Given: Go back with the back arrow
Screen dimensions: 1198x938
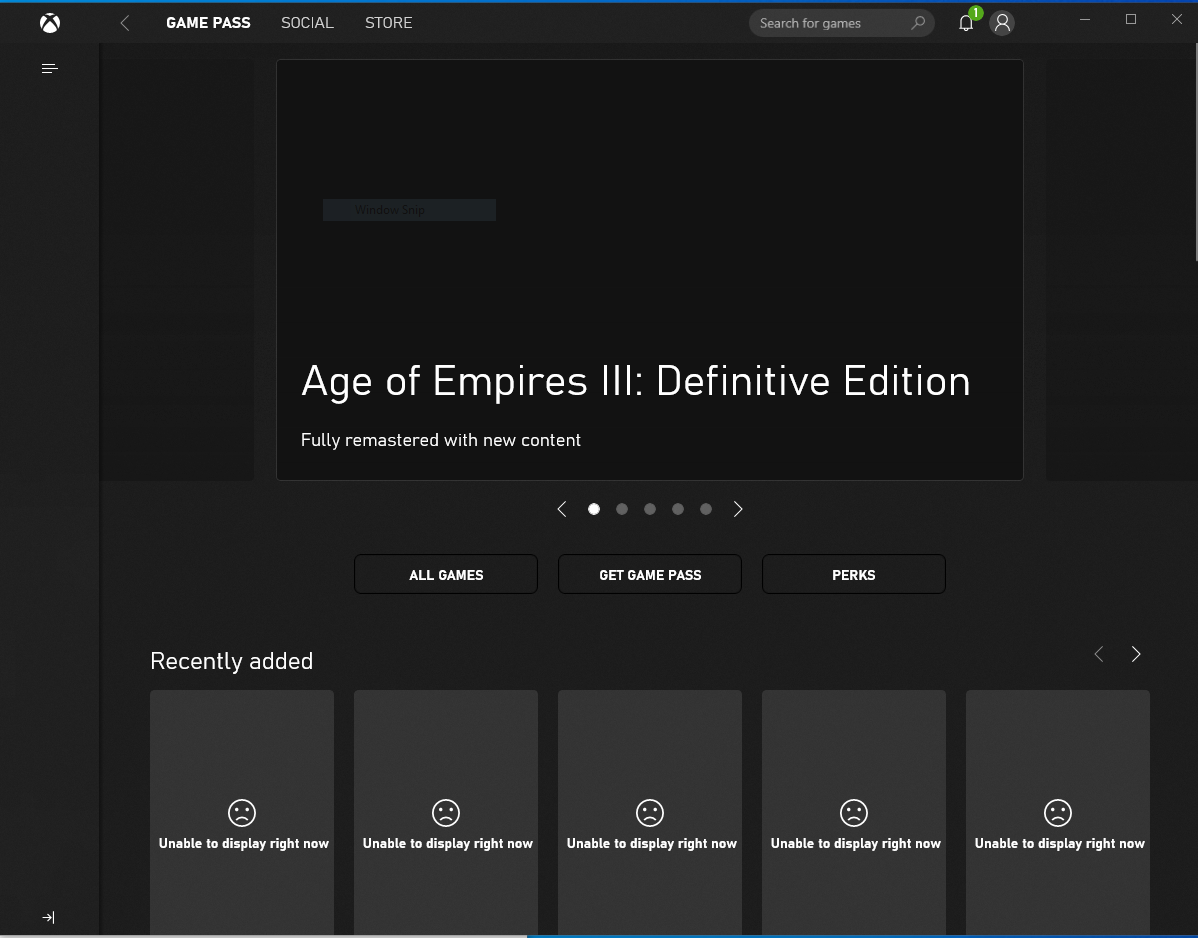Looking at the screenshot, I should tap(125, 23).
